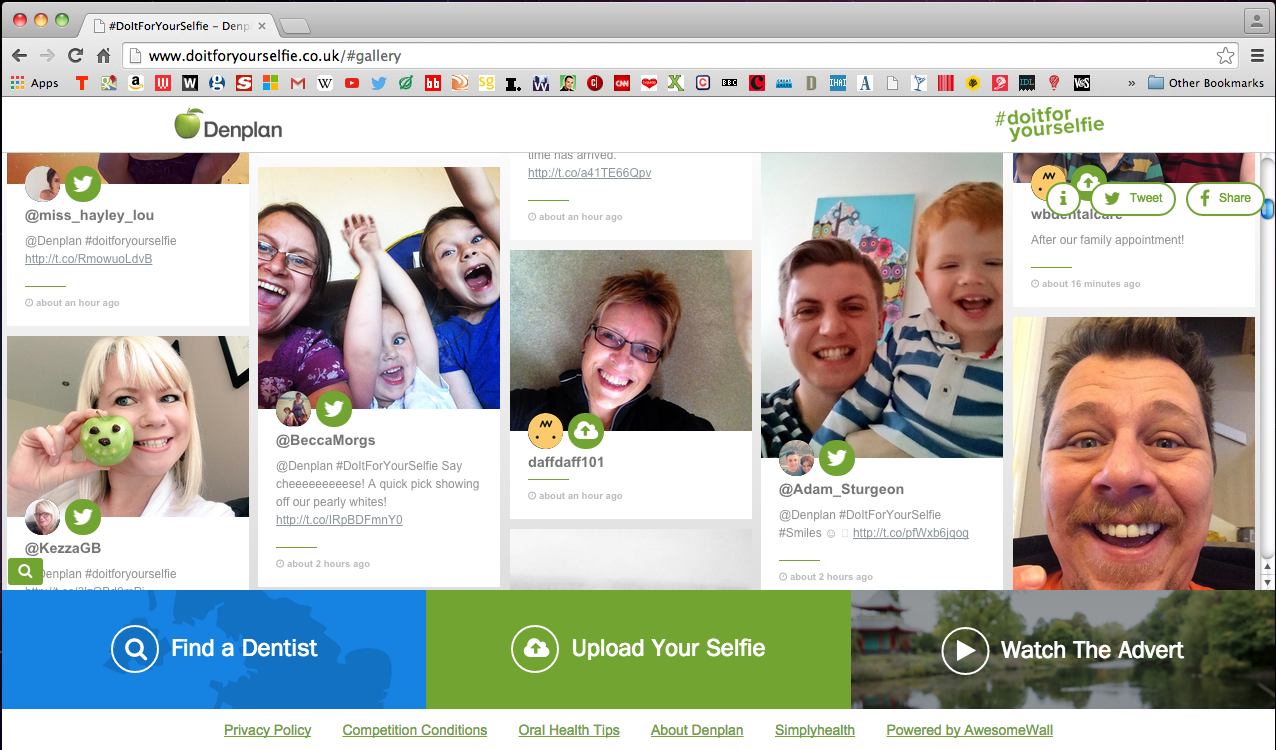Open Chrome's hamburger menu
The image size is (1276, 750).
tap(1258, 56)
